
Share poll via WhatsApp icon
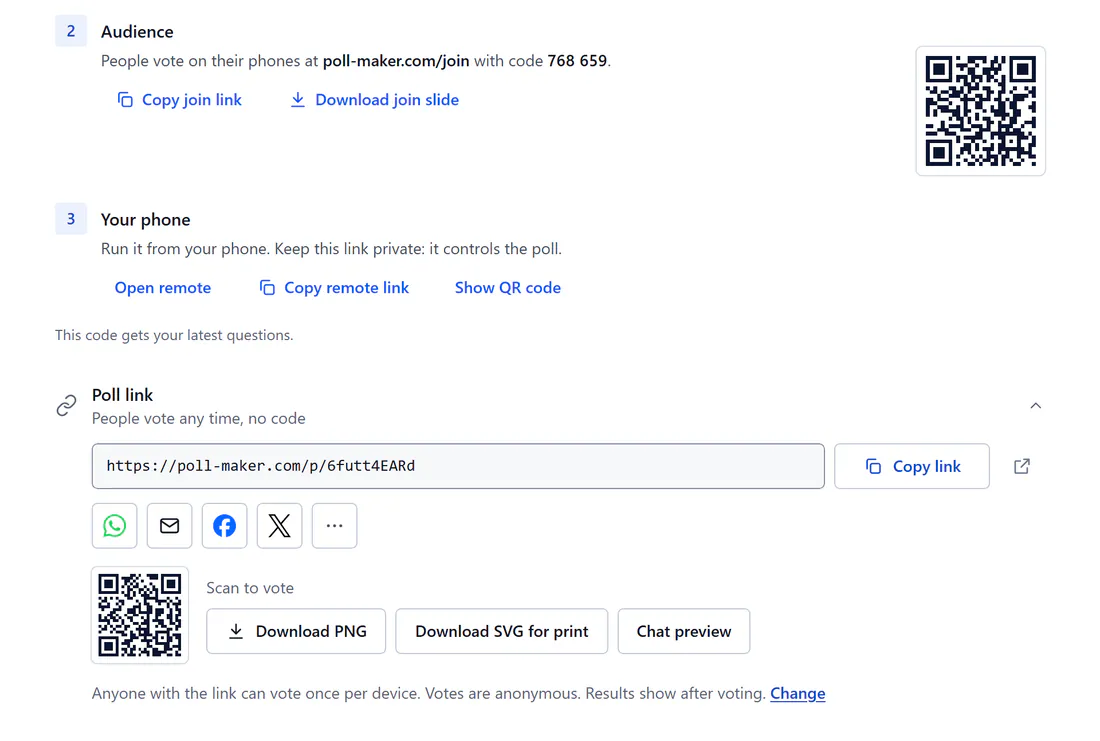coord(114,526)
